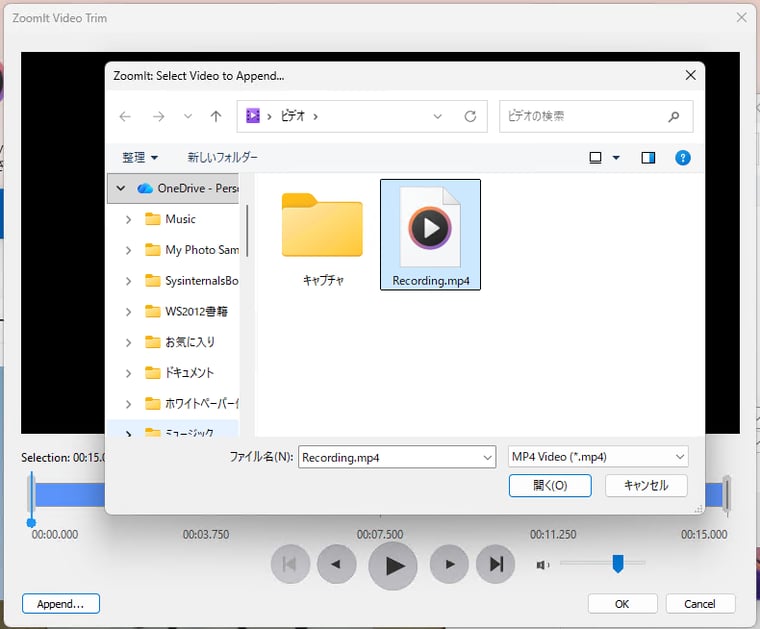Select ホワイトペーパー folder
Image resolution: width=760 pixels, height=629 pixels.
tap(192, 403)
